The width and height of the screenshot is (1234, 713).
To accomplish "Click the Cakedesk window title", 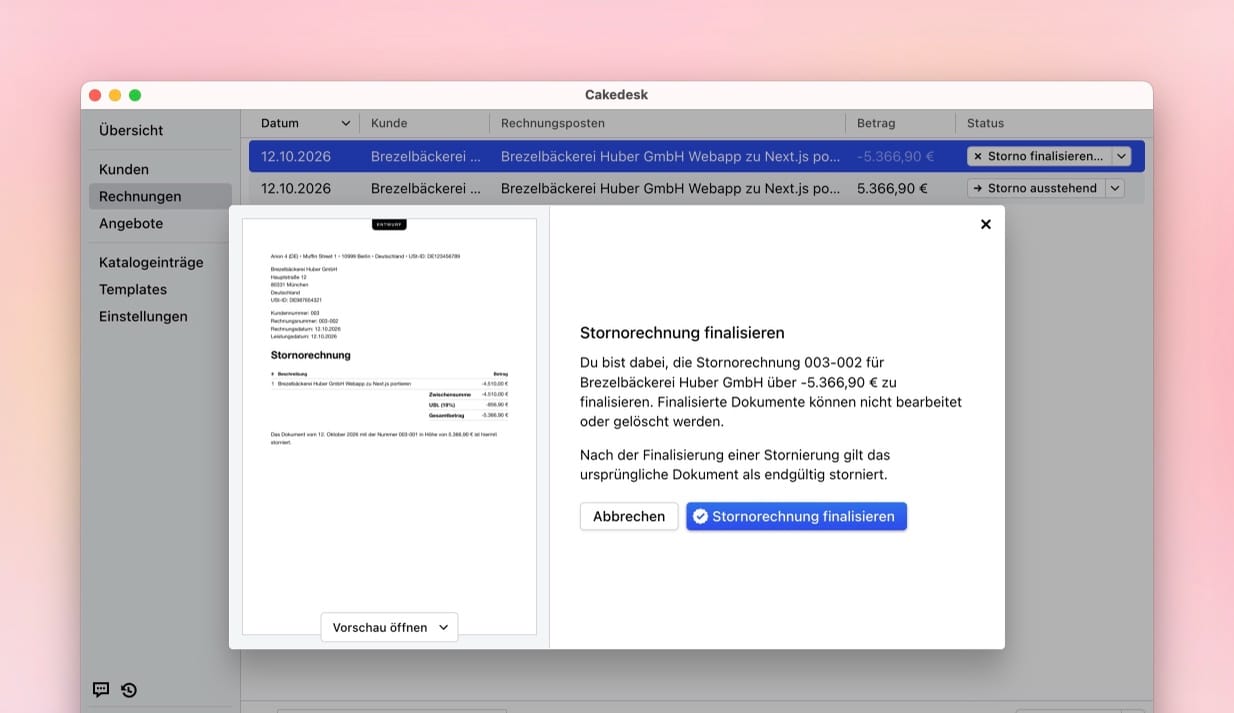I will coord(617,95).
